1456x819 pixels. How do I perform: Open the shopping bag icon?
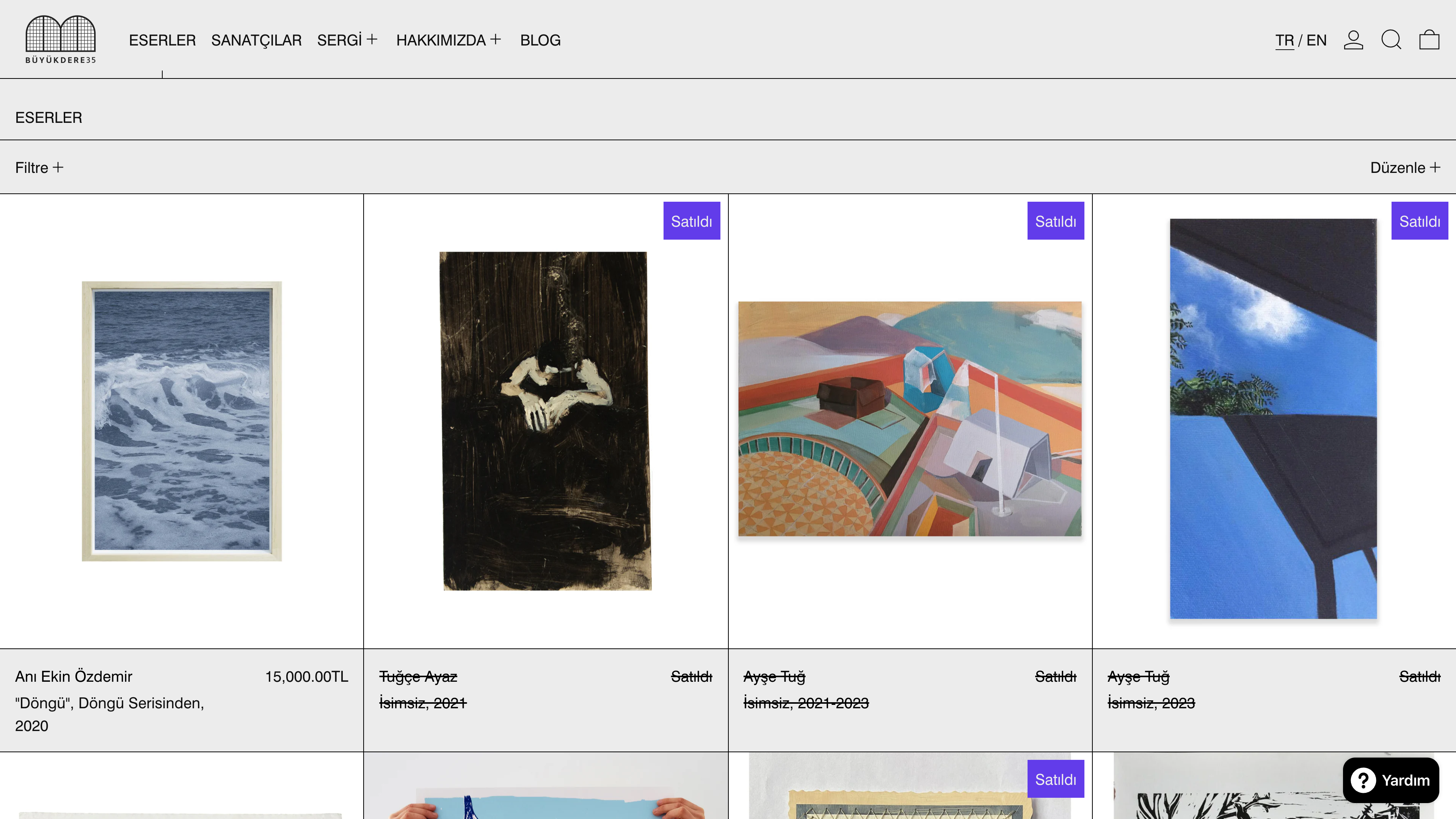[1429, 39]
